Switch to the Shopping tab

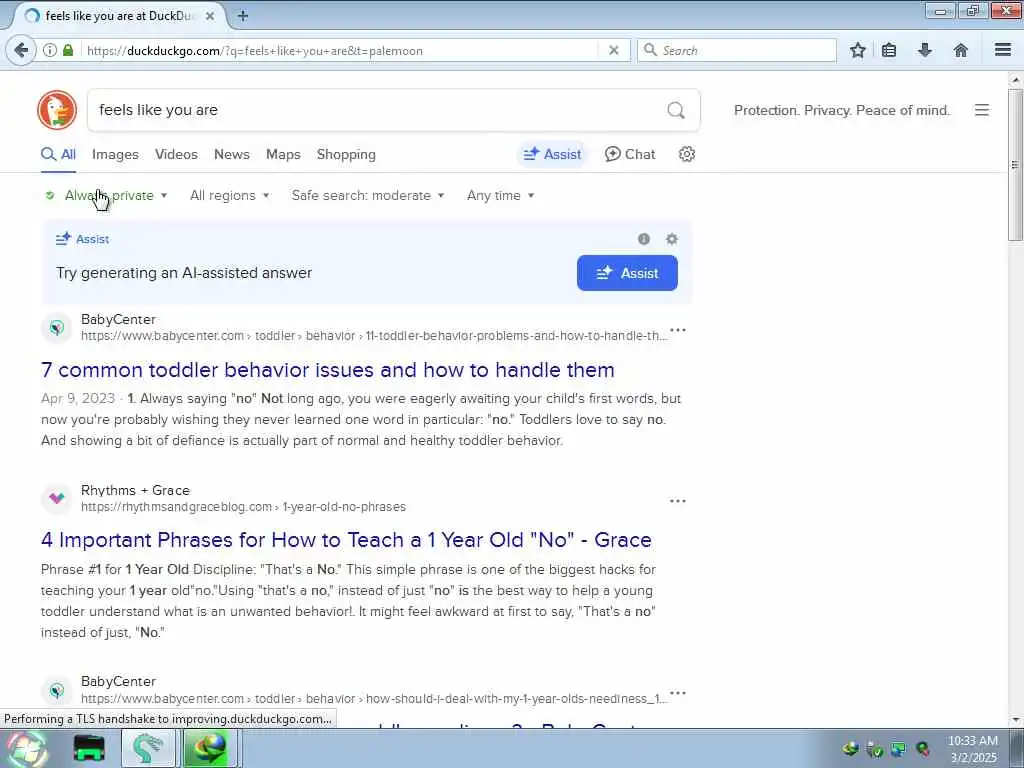point(346,155)
